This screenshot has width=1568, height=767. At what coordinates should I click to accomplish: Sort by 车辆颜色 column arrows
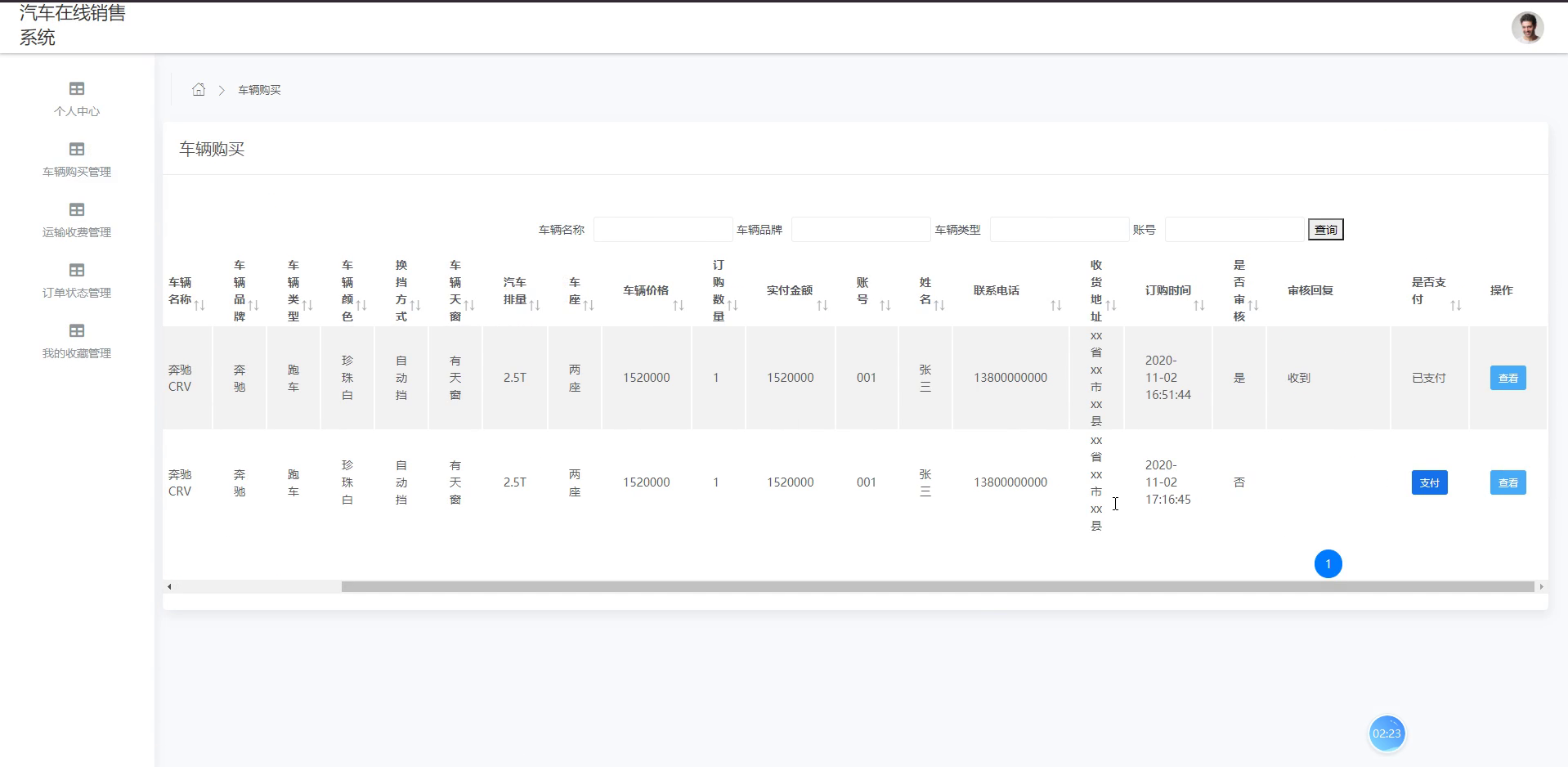pyautogui.click(x=361, y=305)
